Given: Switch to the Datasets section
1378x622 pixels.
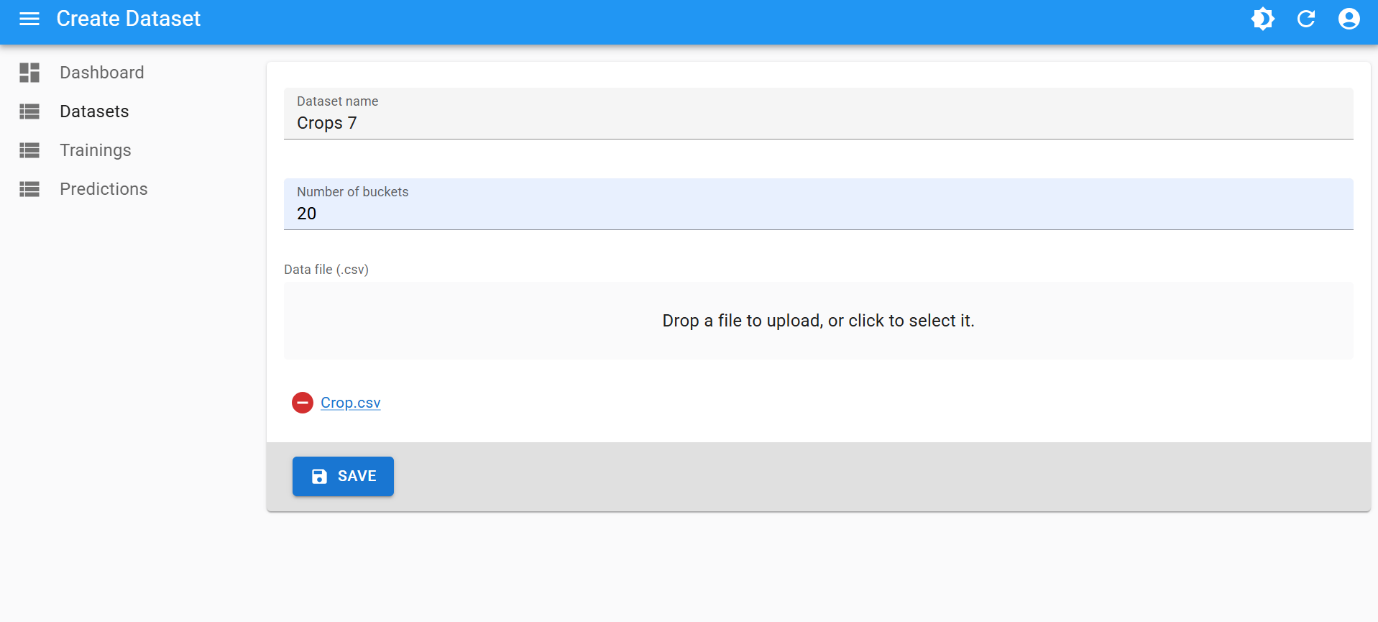Looking at the screenshot, I should click(x=96, y=111).
